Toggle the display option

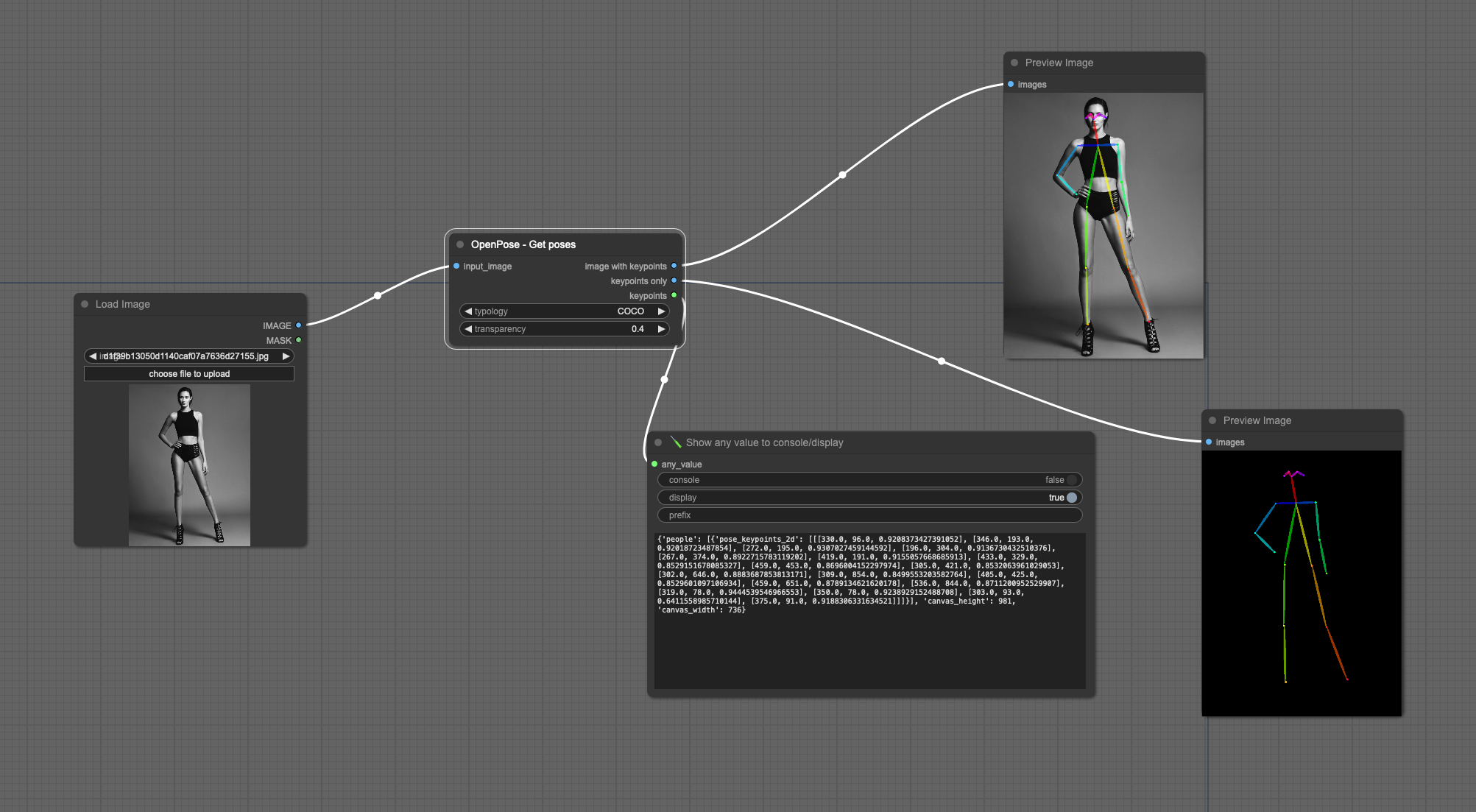(x=1071, y=498)
